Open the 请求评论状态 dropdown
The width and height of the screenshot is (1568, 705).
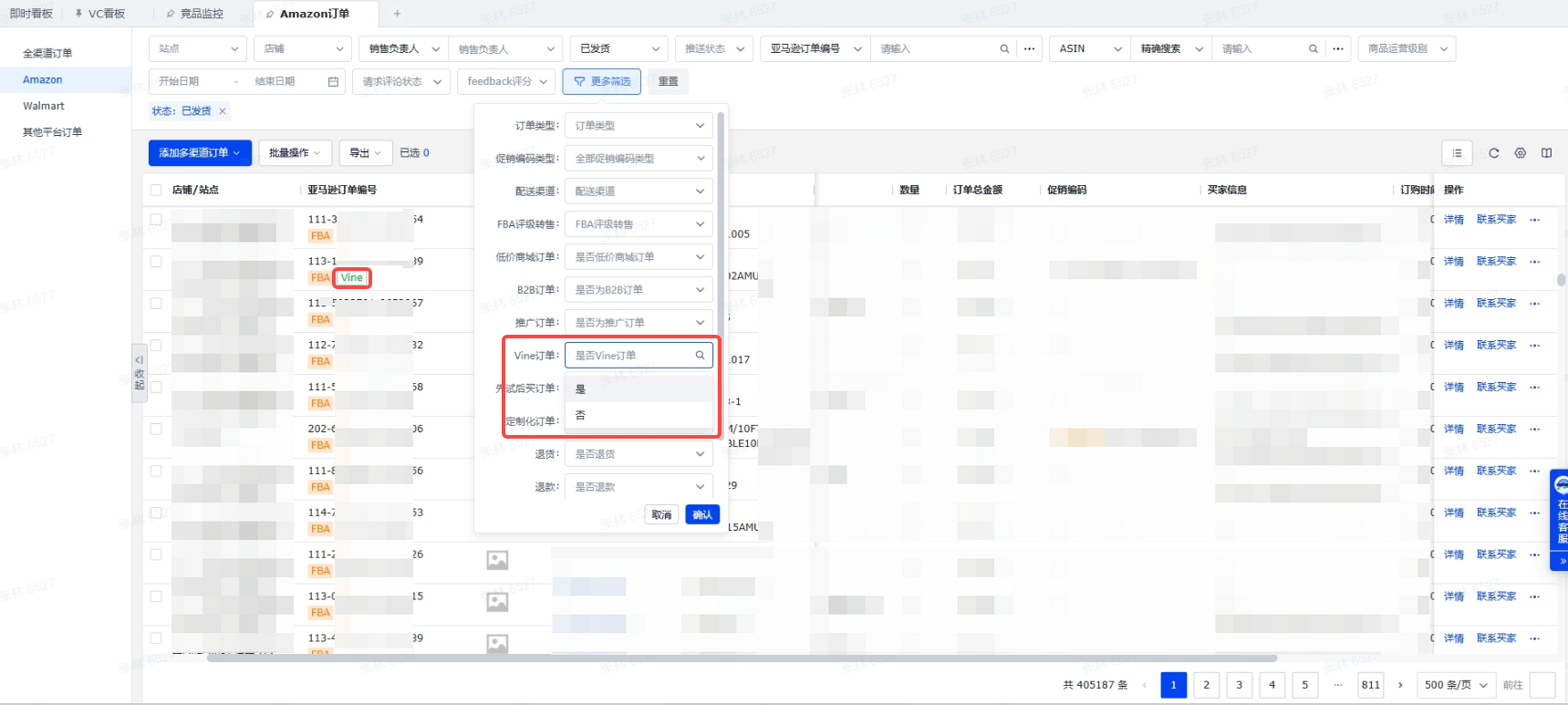coord(401,82)
